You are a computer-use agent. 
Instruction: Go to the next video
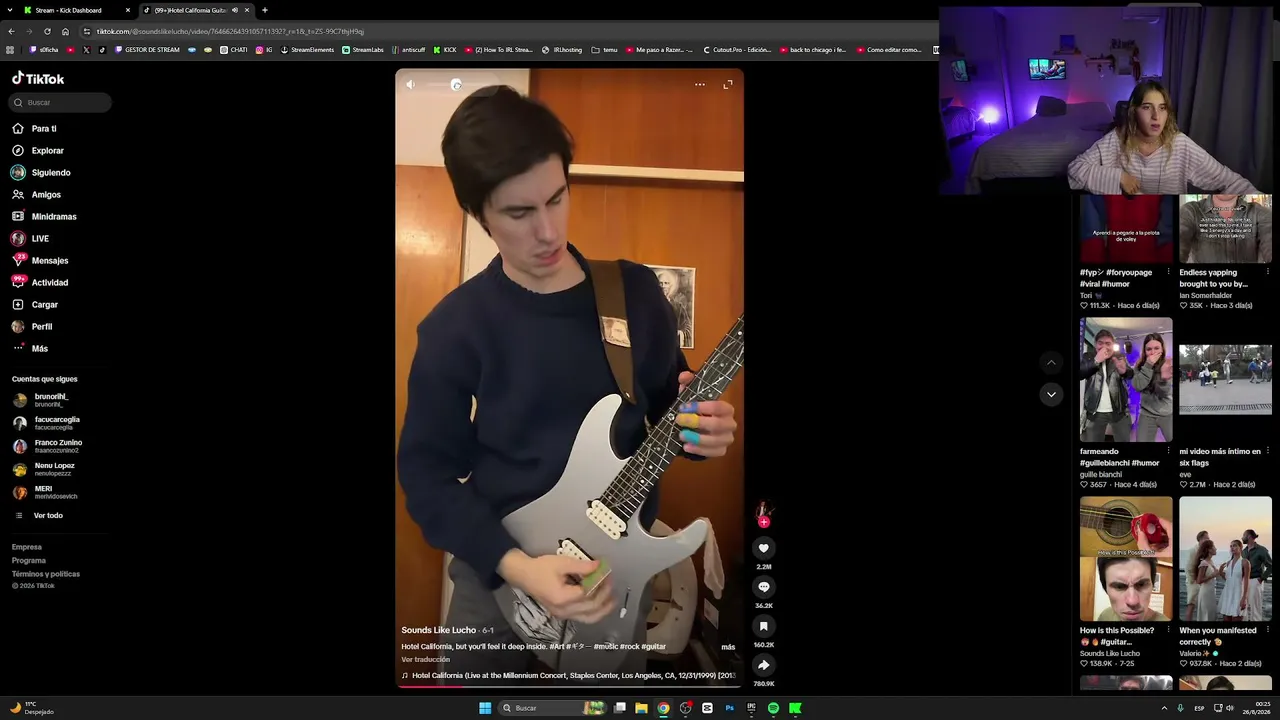(x=1051, y=394)
